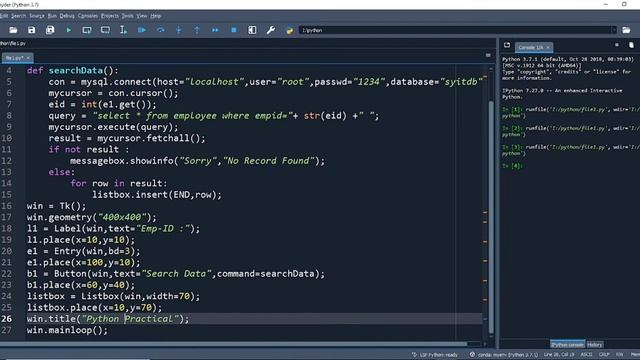Run cell and advance toolbar icon

tap(105, 30)
